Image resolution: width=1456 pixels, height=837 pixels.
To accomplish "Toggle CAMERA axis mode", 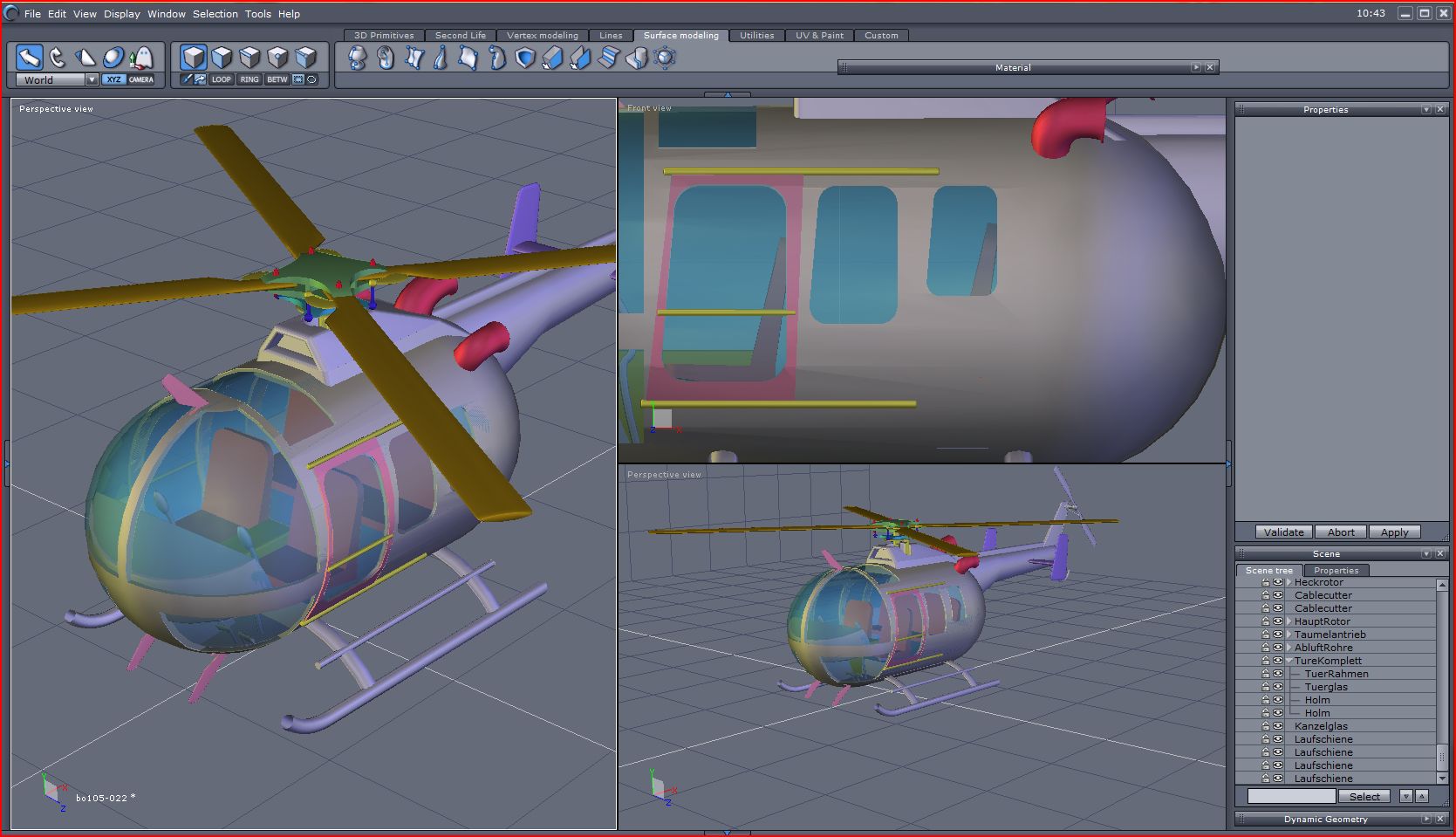I will click(141, 79).
